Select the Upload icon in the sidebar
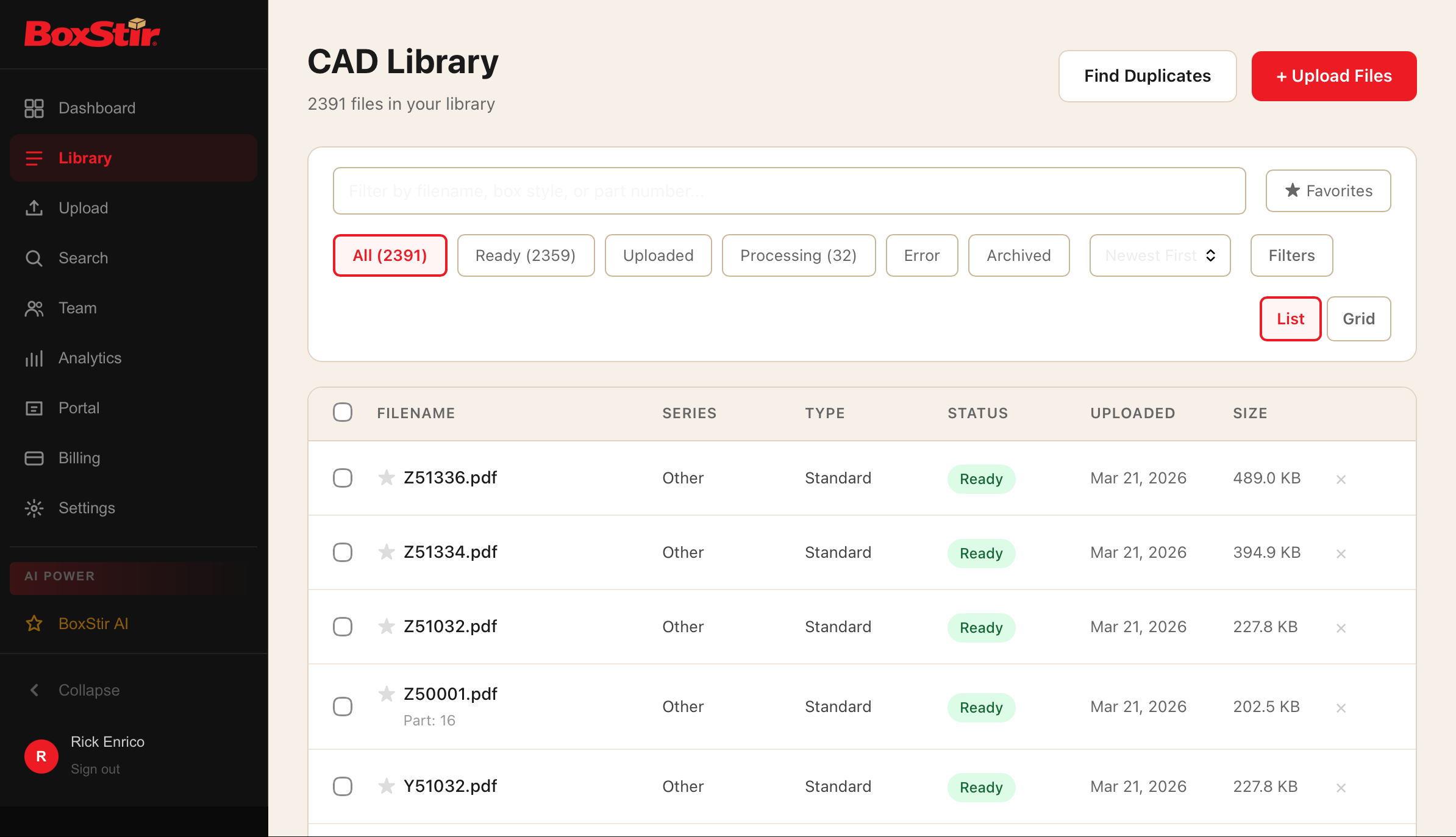1456x837 pixels. 34,208
